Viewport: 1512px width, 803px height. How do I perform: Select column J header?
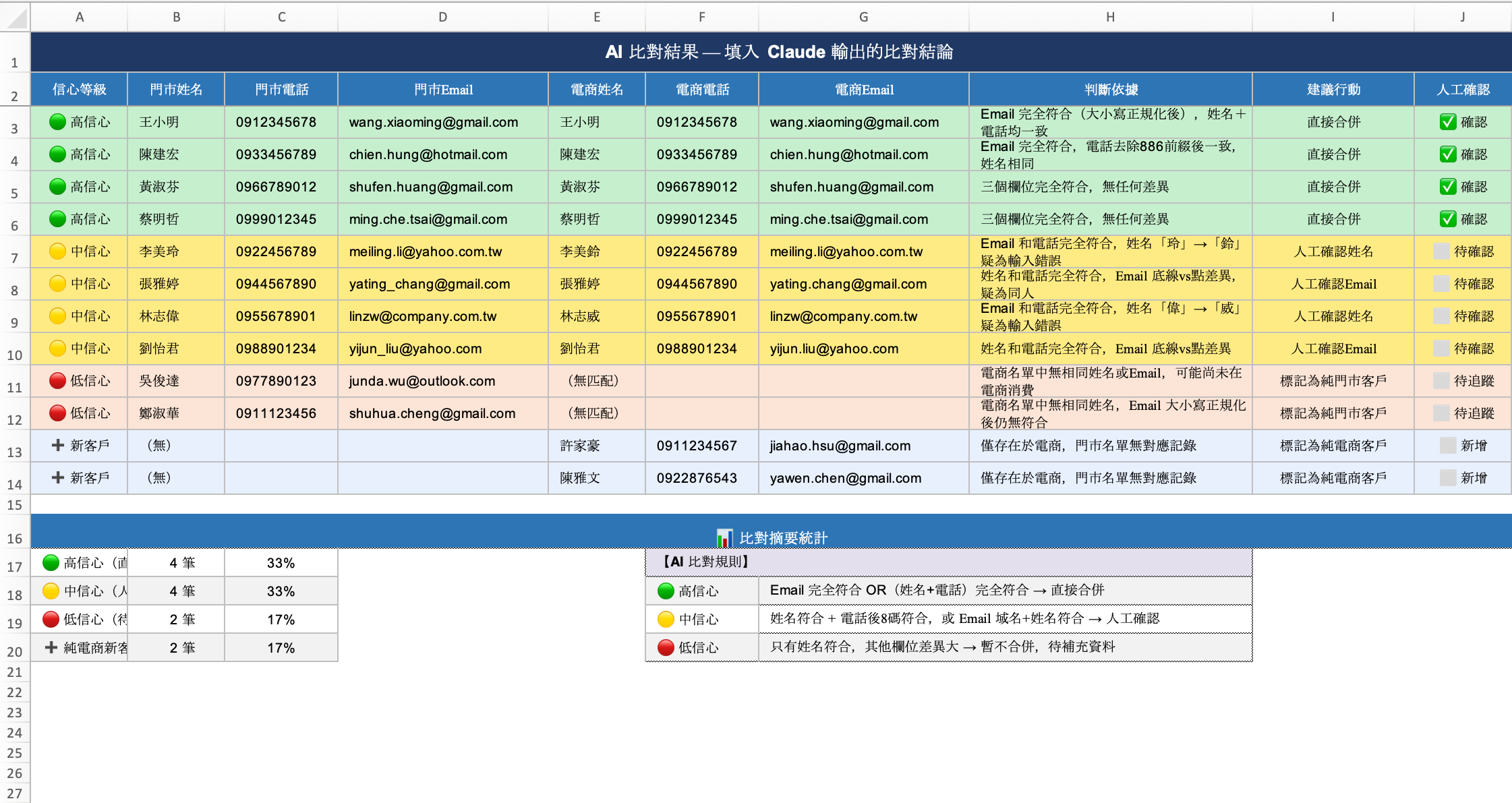1463,17
